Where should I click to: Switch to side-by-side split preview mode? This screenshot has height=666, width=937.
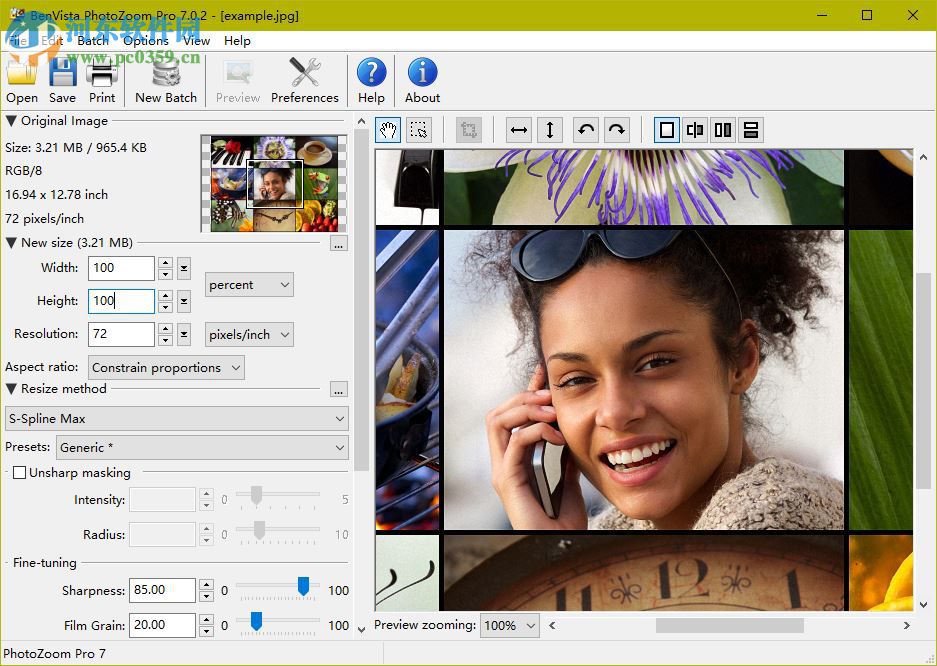click(x=723, y=129)
